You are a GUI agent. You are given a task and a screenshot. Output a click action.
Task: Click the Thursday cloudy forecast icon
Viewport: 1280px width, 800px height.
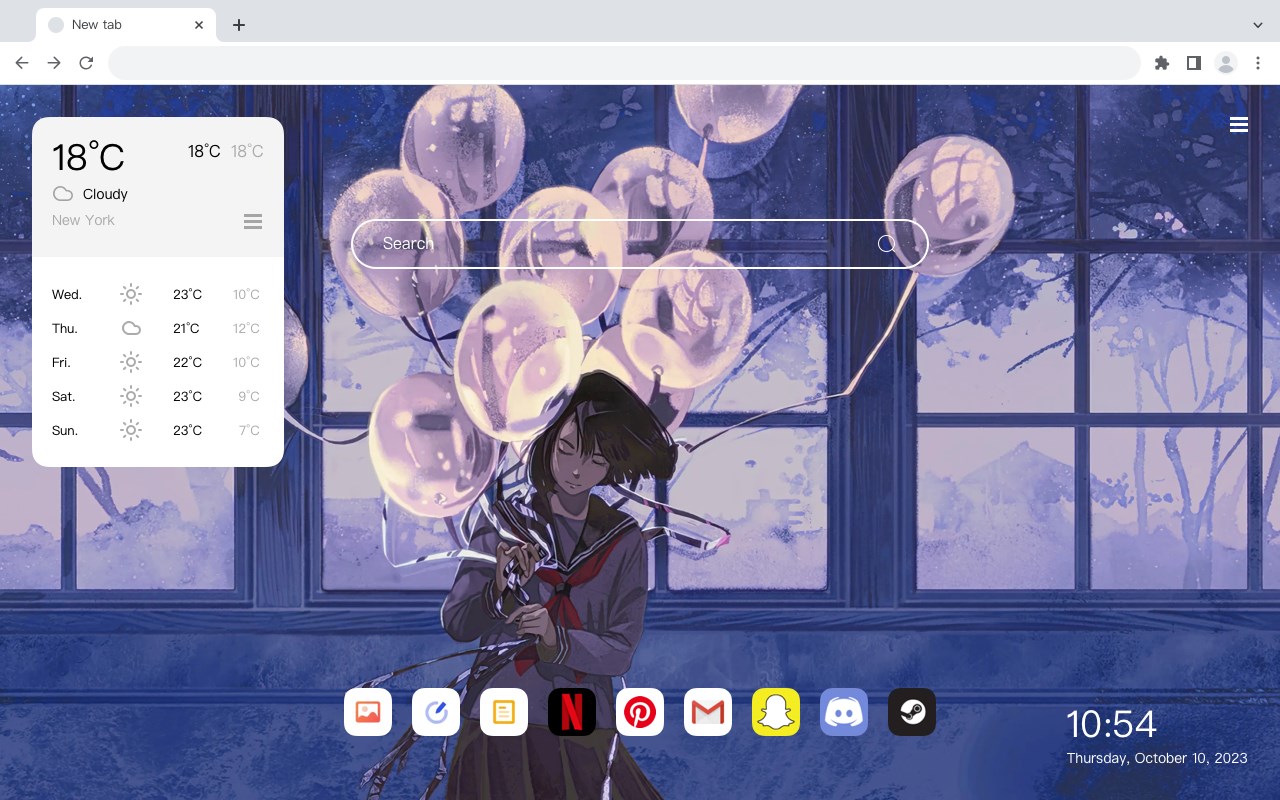(131, 328)
